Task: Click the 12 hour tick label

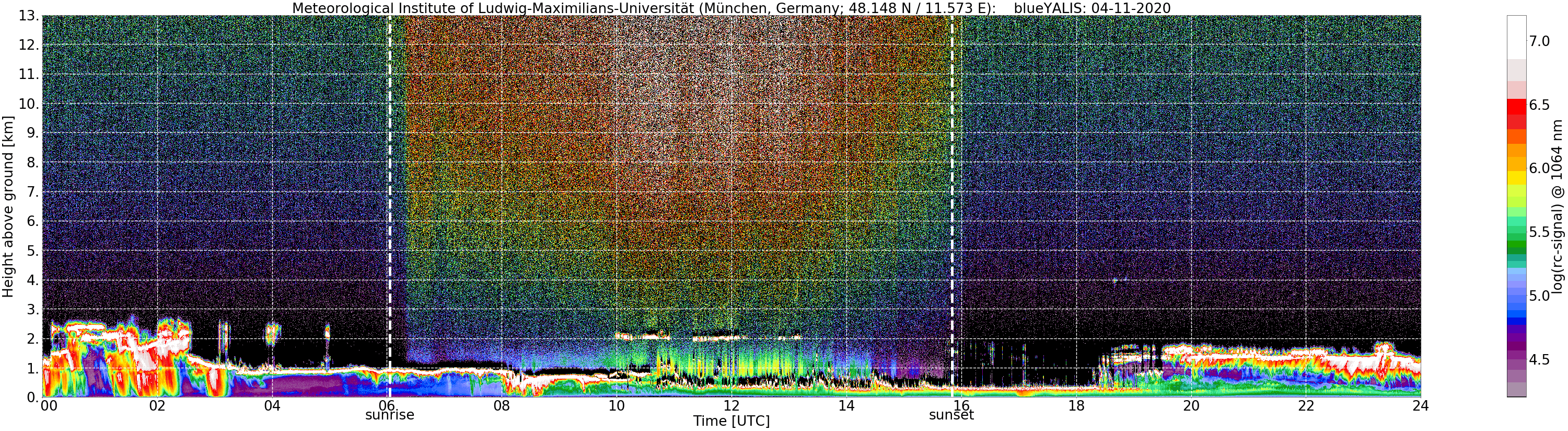Action: click(x=731, y=406)
